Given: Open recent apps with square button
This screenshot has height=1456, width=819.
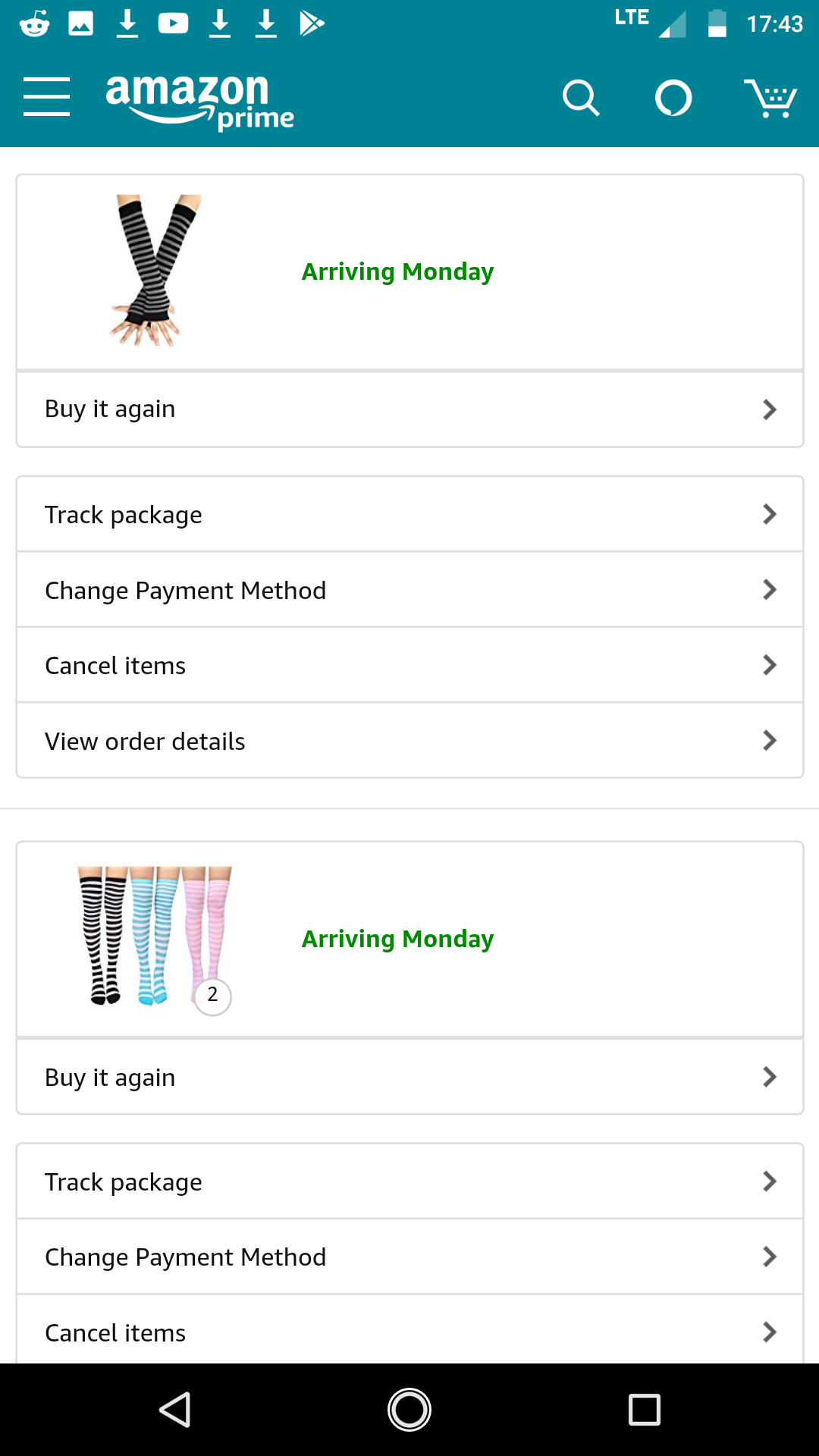Looking at the screenshot, I should [644, 1410].
